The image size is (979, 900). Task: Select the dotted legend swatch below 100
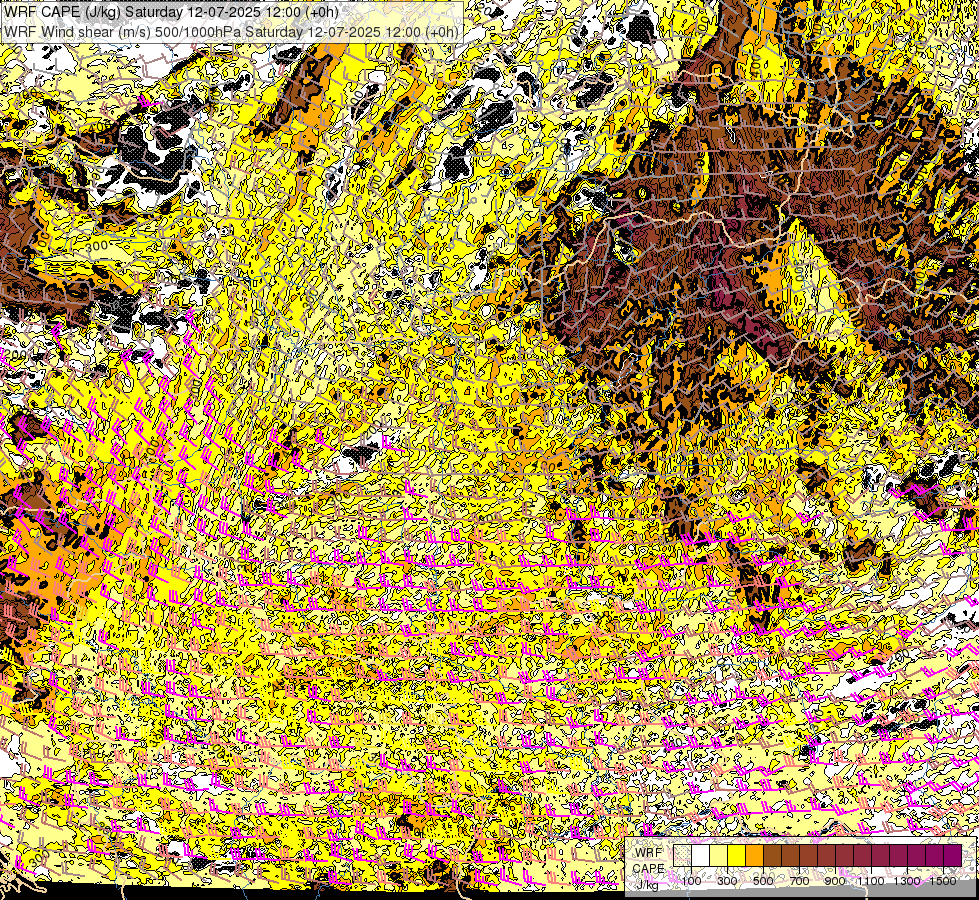(x=682, y=855)
